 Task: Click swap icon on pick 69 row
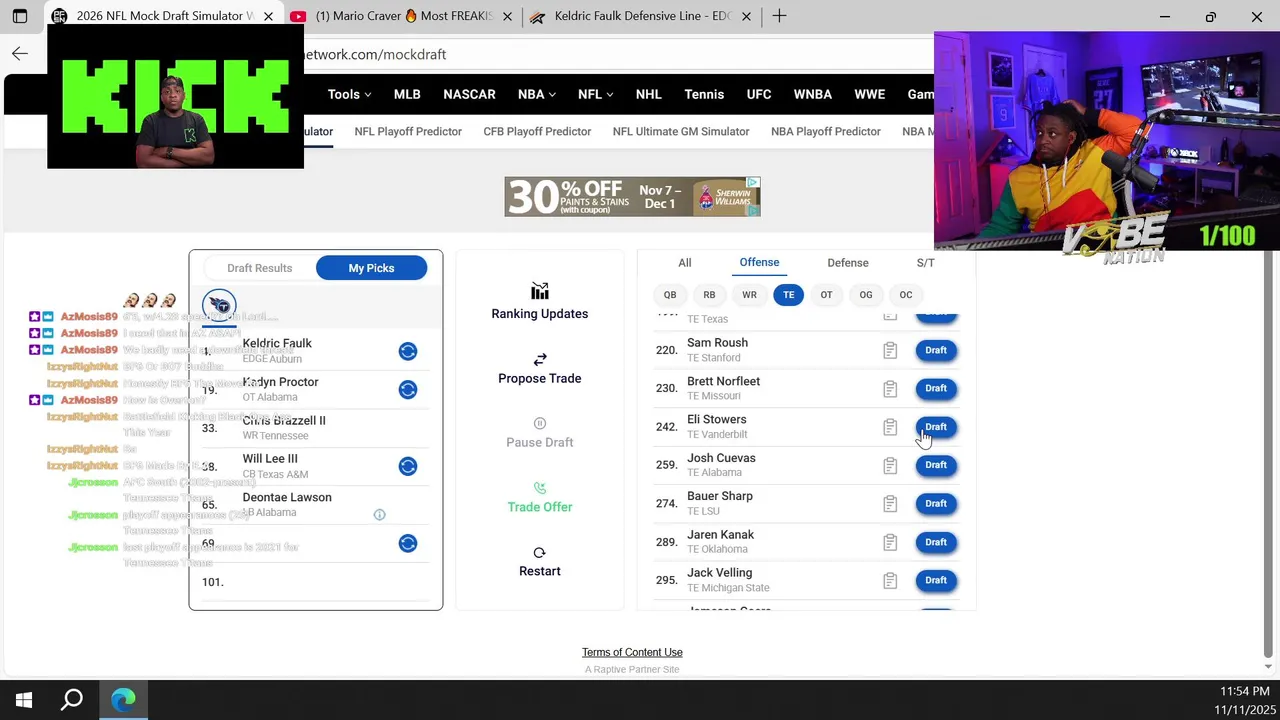point(408,543)
